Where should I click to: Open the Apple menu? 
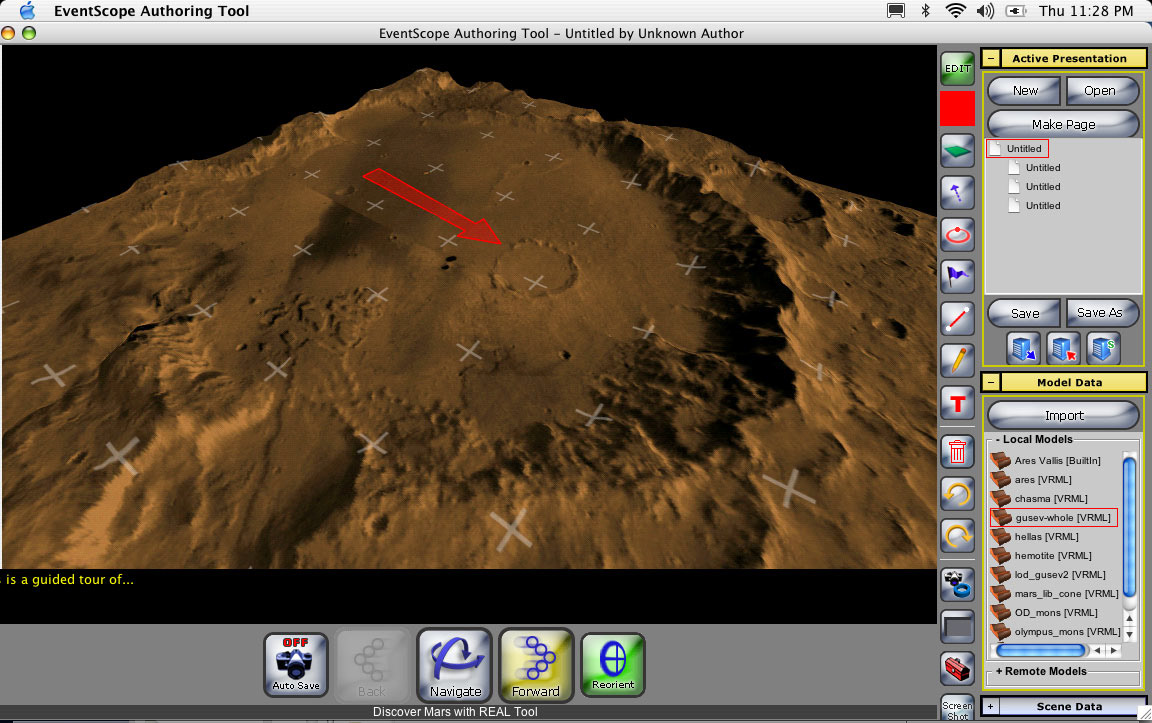(x=27, y=10)
